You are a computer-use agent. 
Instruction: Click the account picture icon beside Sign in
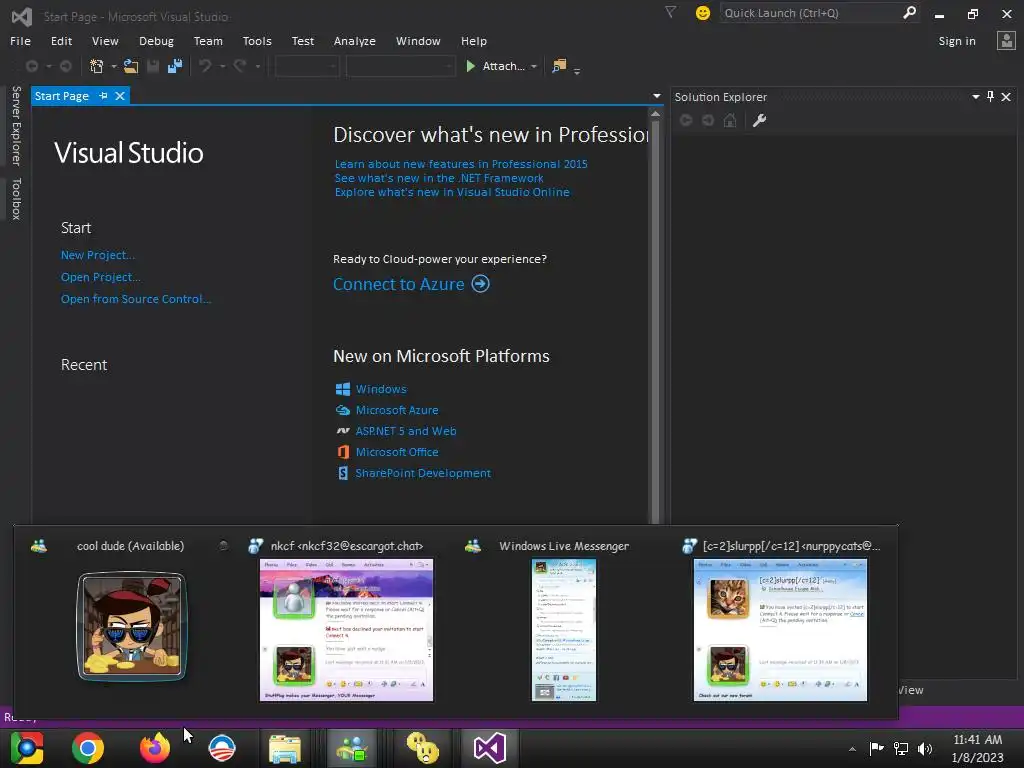click(x=1006, y=41)
